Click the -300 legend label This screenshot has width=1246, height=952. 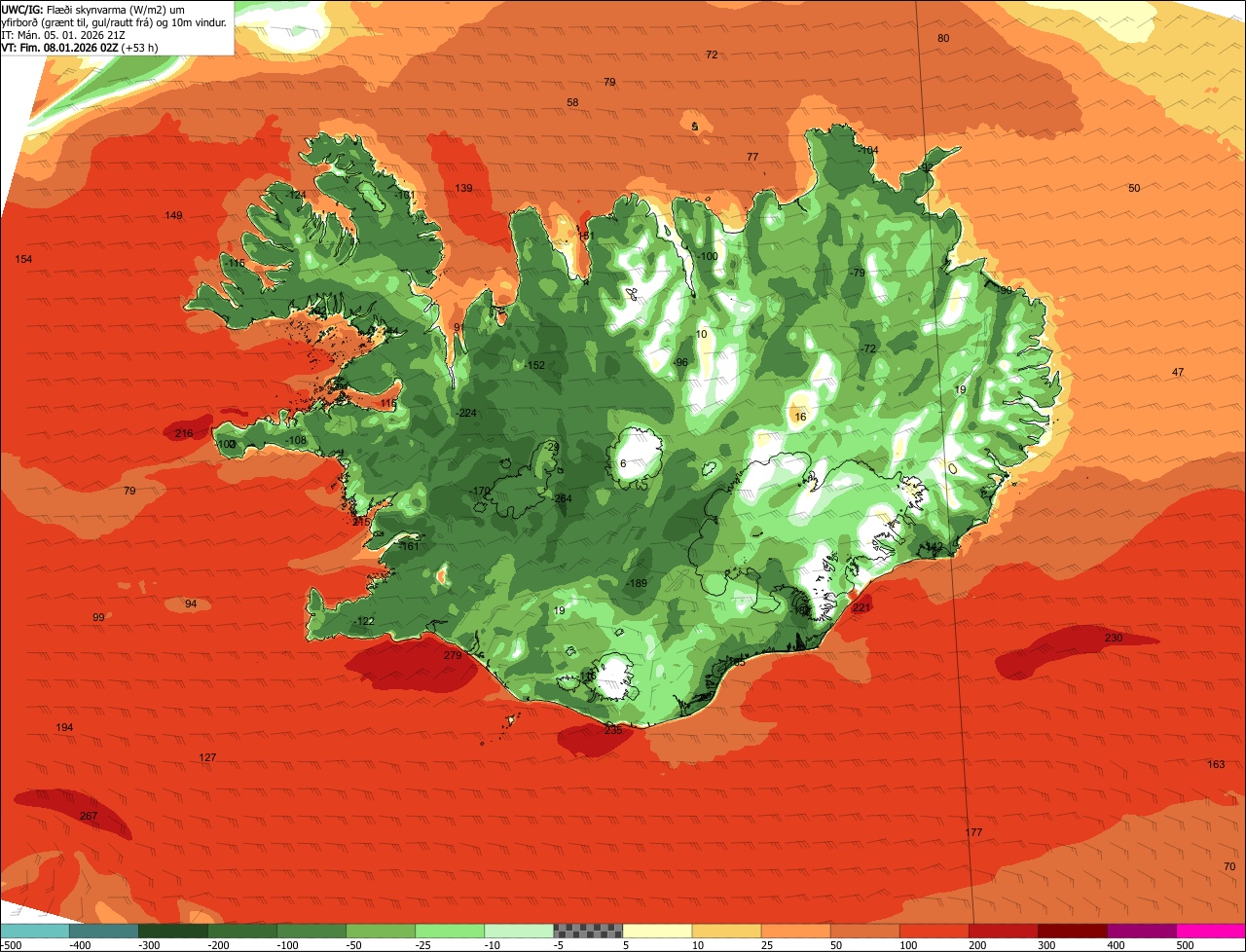pos(149,945)
